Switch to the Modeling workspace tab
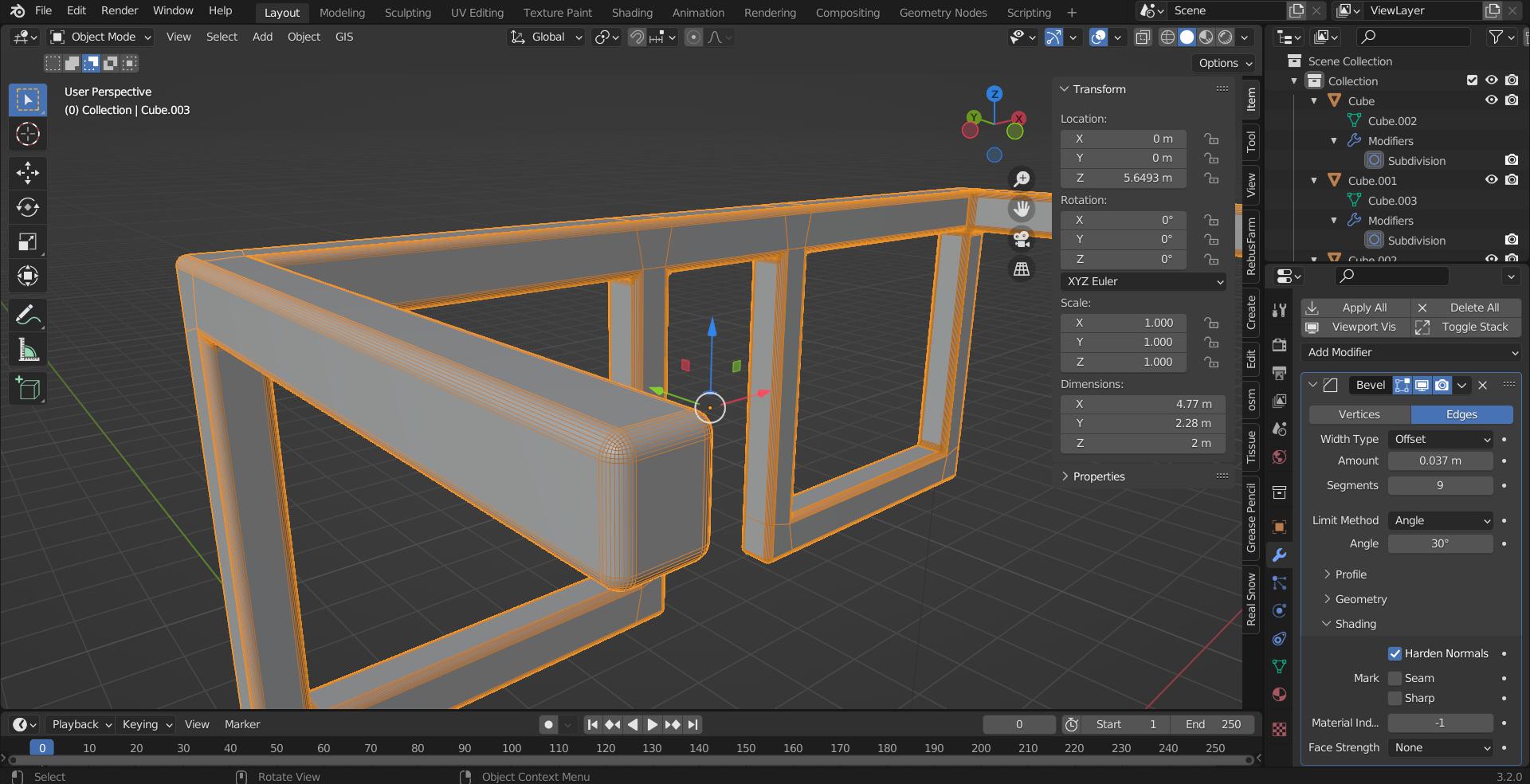This screenshot has height=784, width=1530. click(342, 12)
